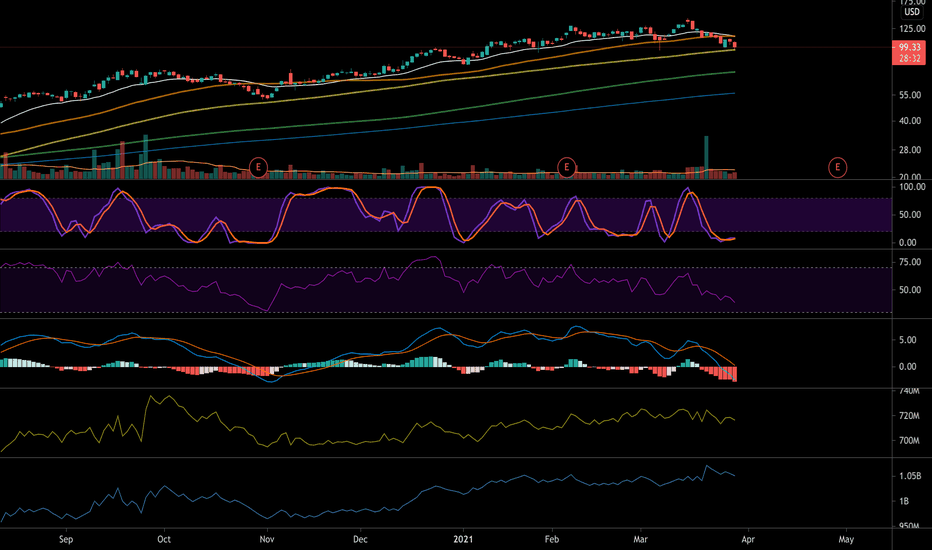Click the 40.00 price axis label

point(909,121)
